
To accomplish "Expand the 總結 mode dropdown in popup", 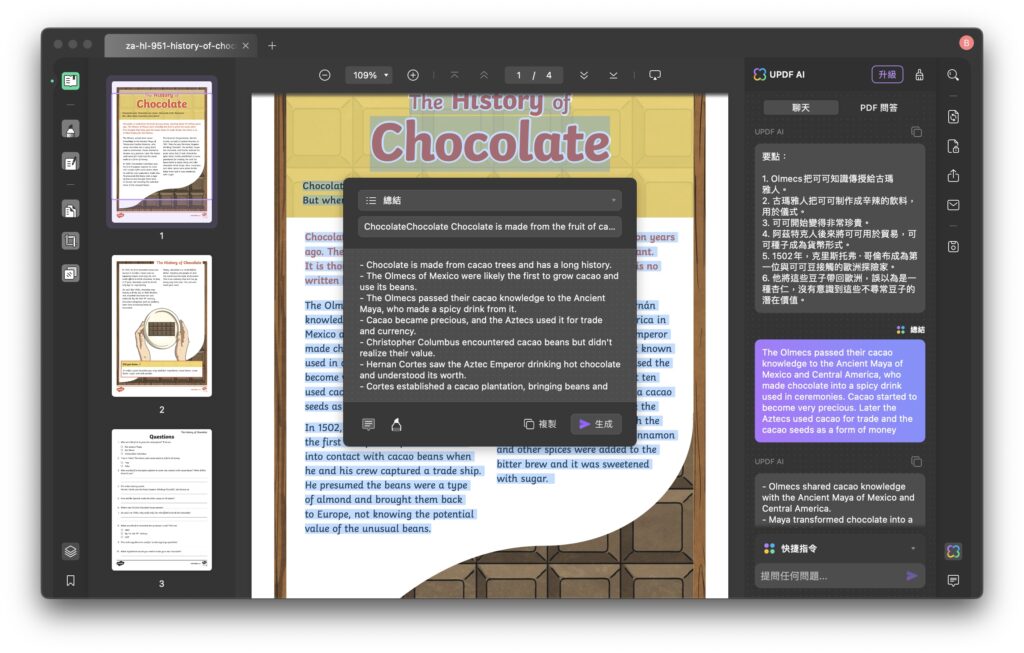I will tap(490, 200).
